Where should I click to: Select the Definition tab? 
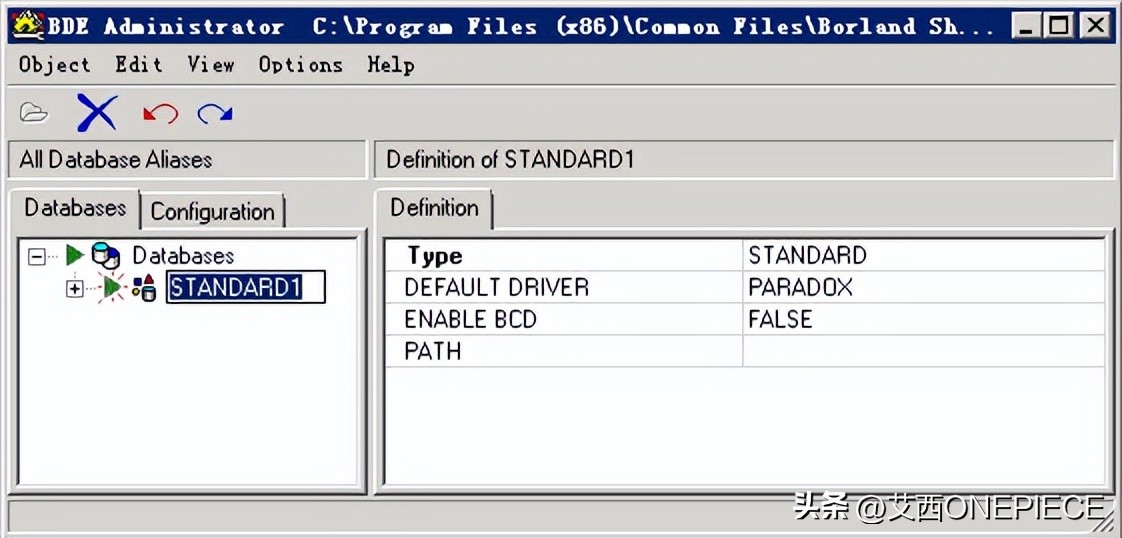[434, 208]
